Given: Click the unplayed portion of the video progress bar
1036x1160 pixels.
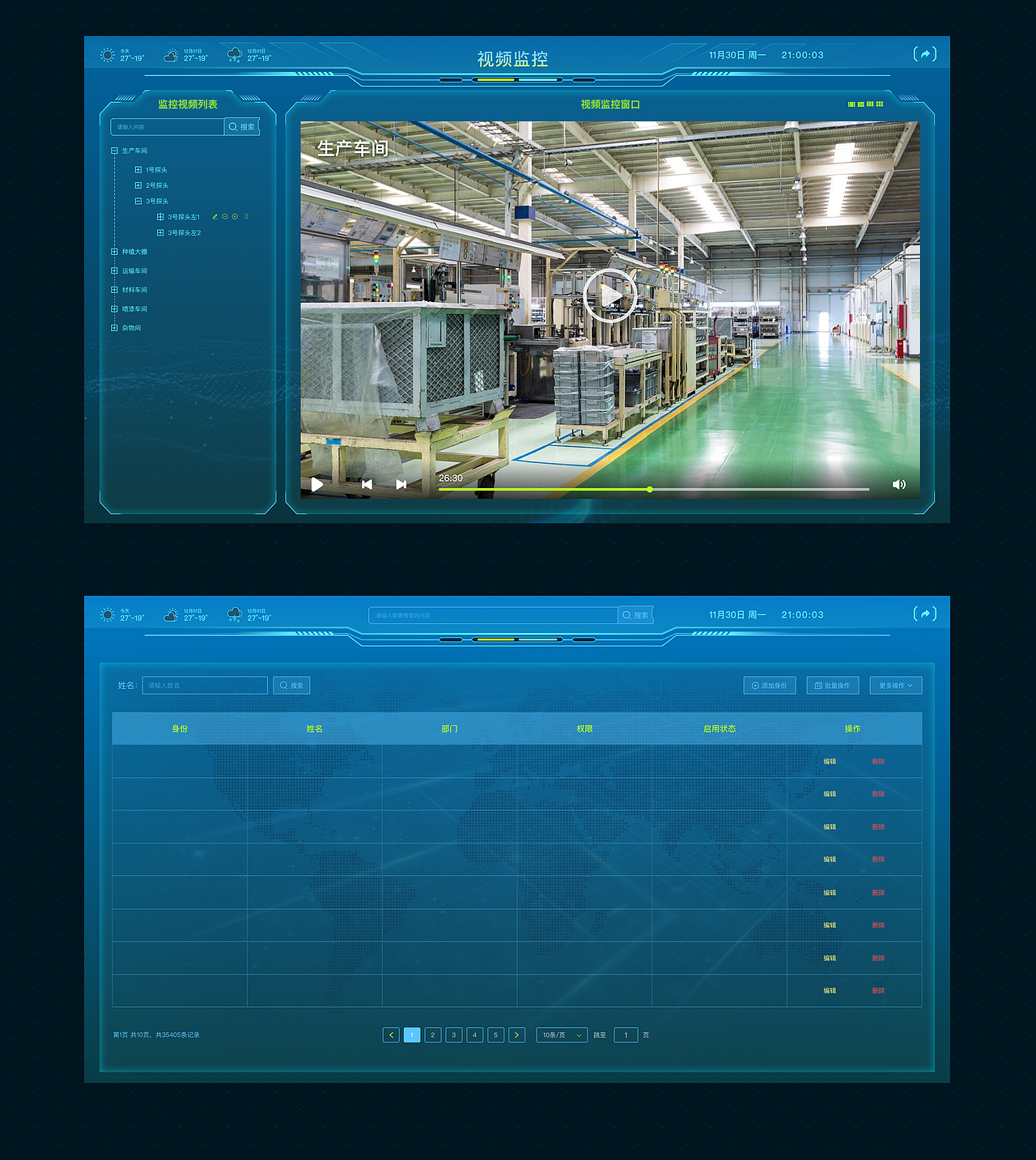Looking at the screenshot, I should 760,489.
